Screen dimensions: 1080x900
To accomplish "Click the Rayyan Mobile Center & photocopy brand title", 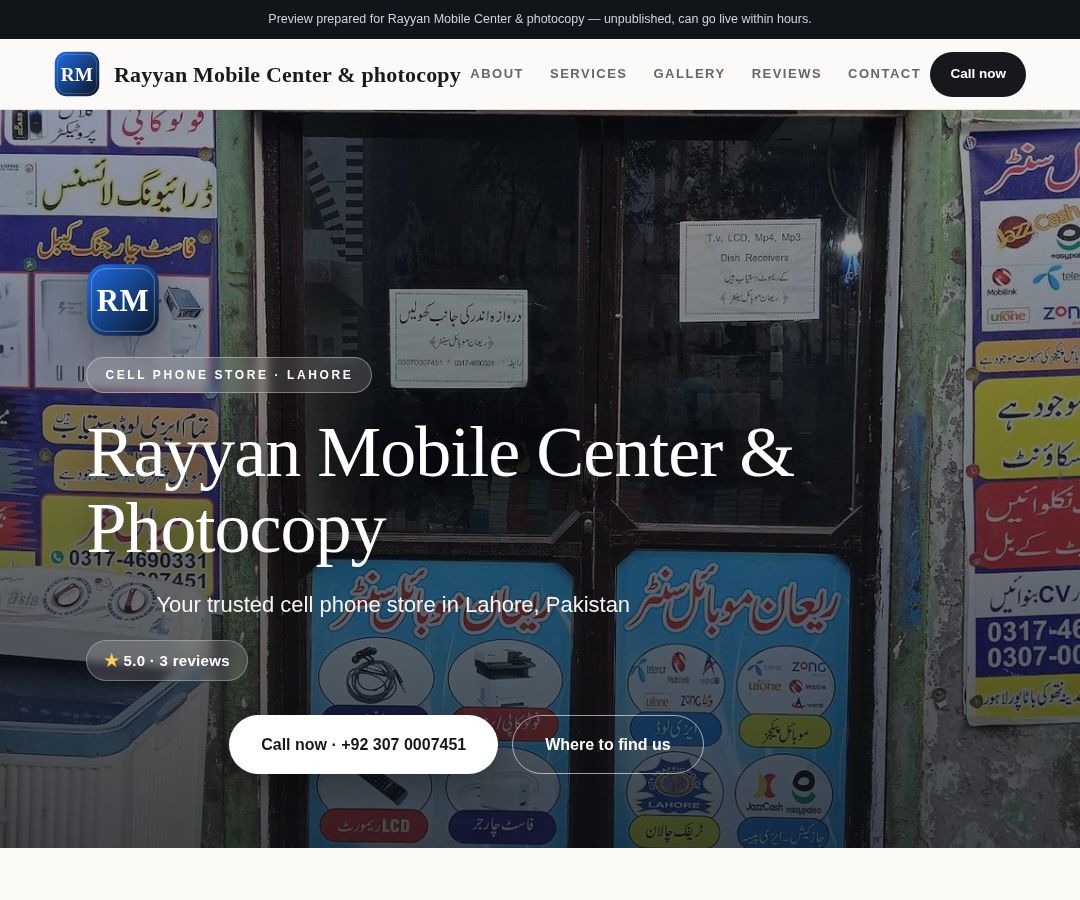I will pyautogui.click(x=287, y=74).
